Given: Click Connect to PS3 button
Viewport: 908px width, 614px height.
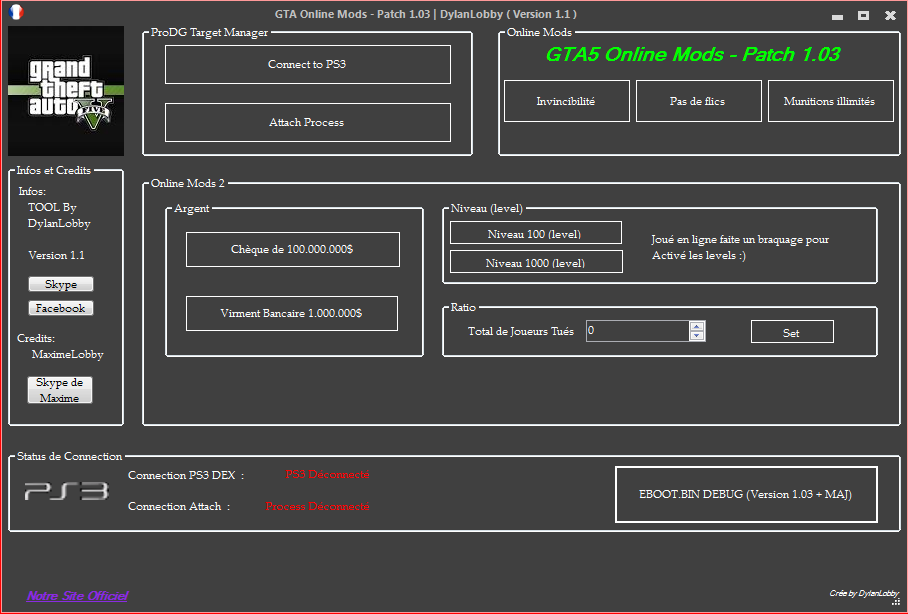Looking at the screenshot, I should click(x=307, y=64).
